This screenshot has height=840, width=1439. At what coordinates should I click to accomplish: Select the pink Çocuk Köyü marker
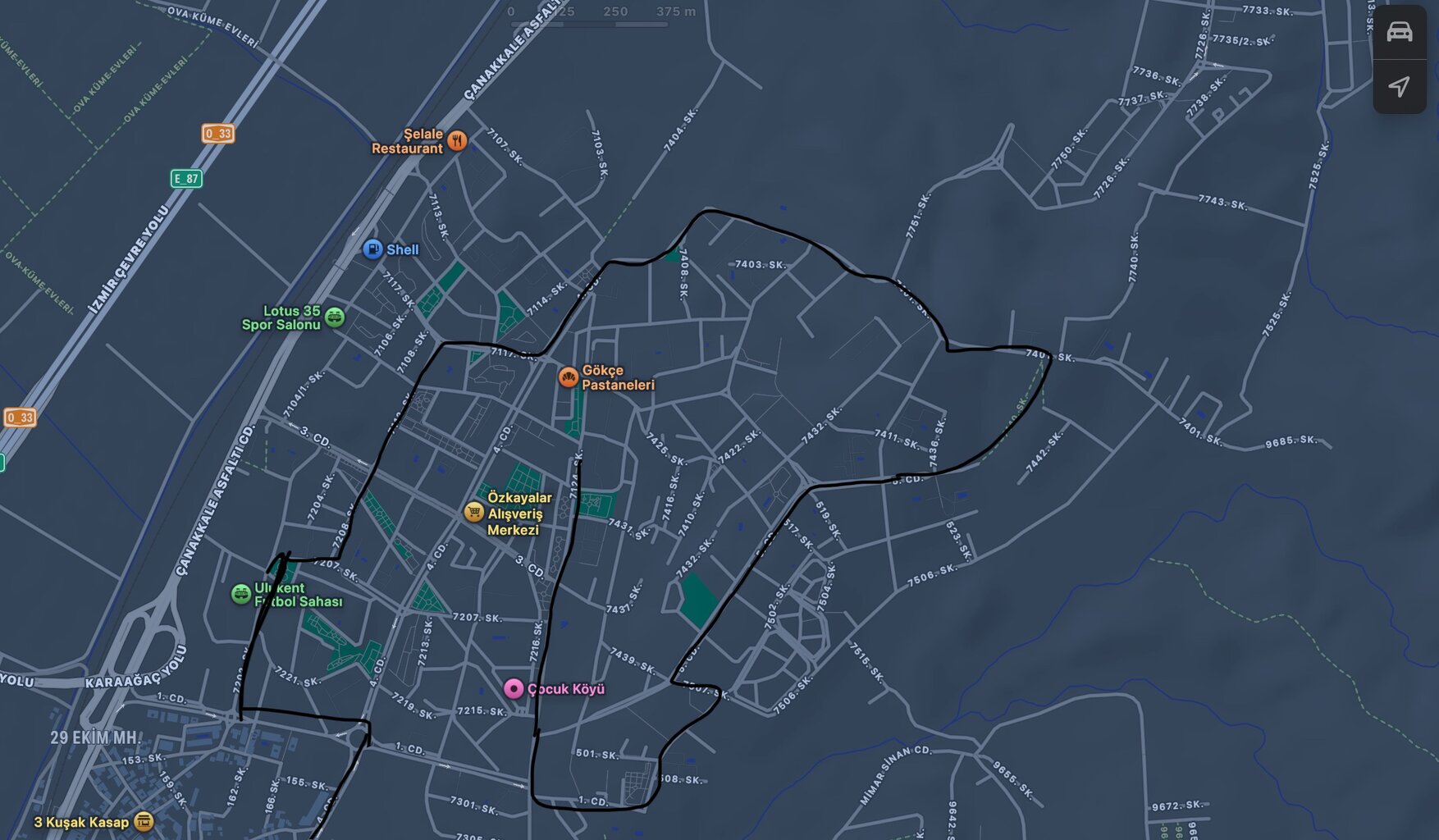514,689
